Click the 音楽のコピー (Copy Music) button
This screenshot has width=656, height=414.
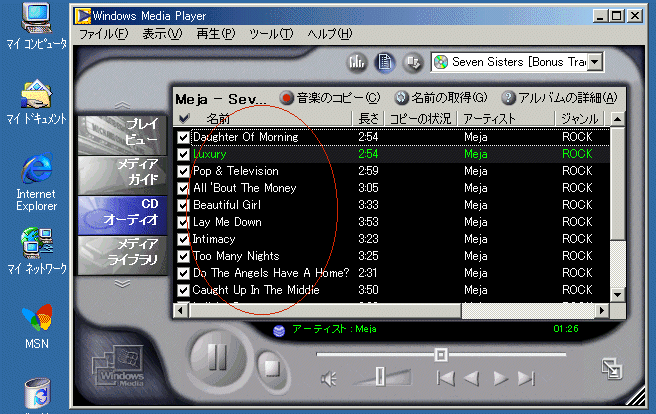pyautogui.click(x=330, y=98)
